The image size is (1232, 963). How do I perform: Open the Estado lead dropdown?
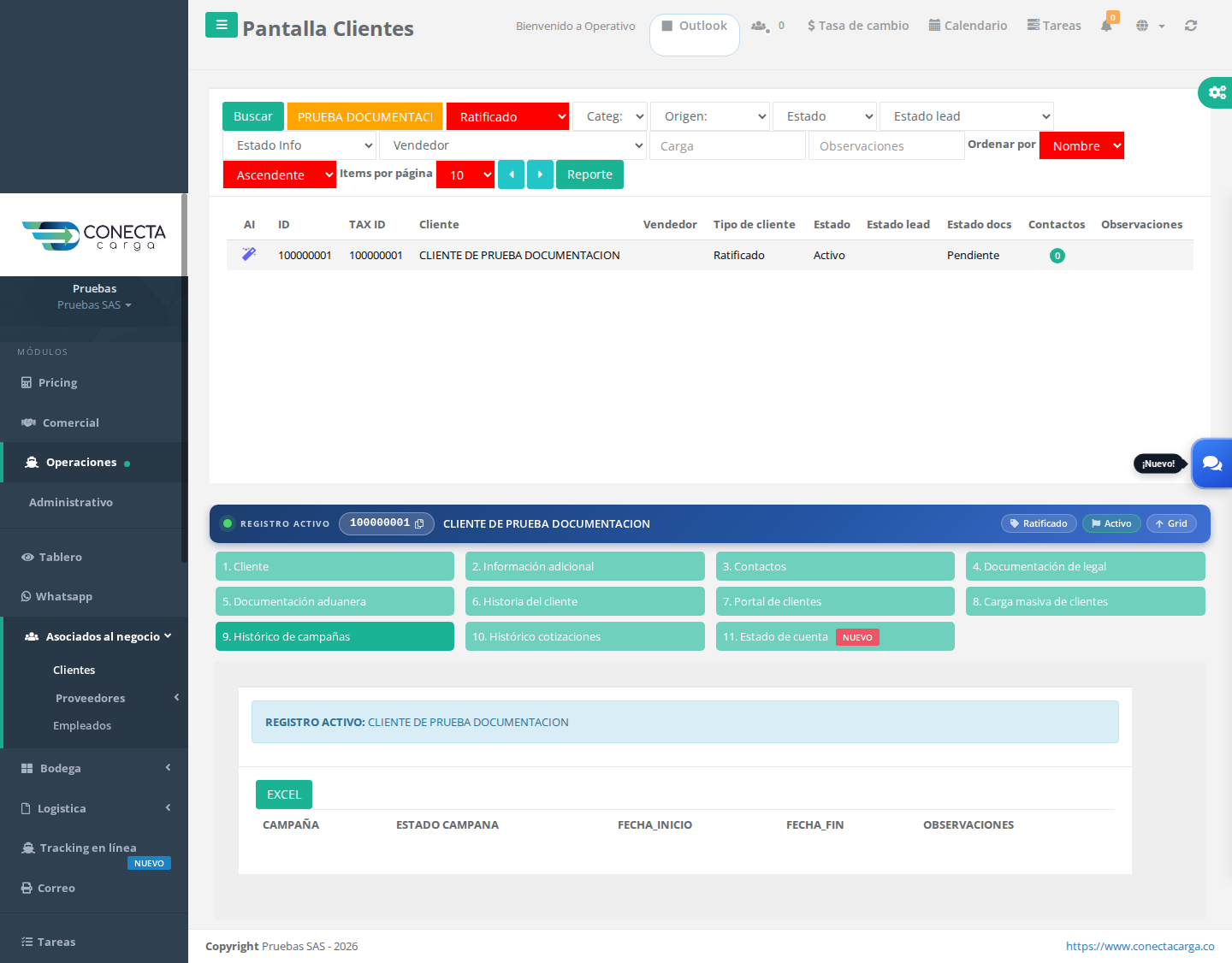click(x=967, y=116)
